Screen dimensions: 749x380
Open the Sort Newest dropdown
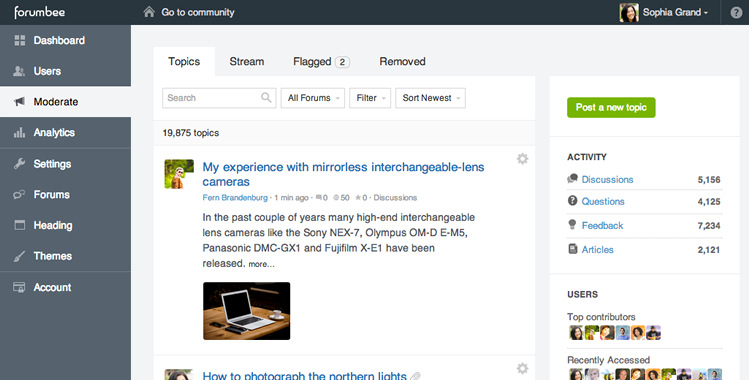pyautogui.click(x=430, y=98)
